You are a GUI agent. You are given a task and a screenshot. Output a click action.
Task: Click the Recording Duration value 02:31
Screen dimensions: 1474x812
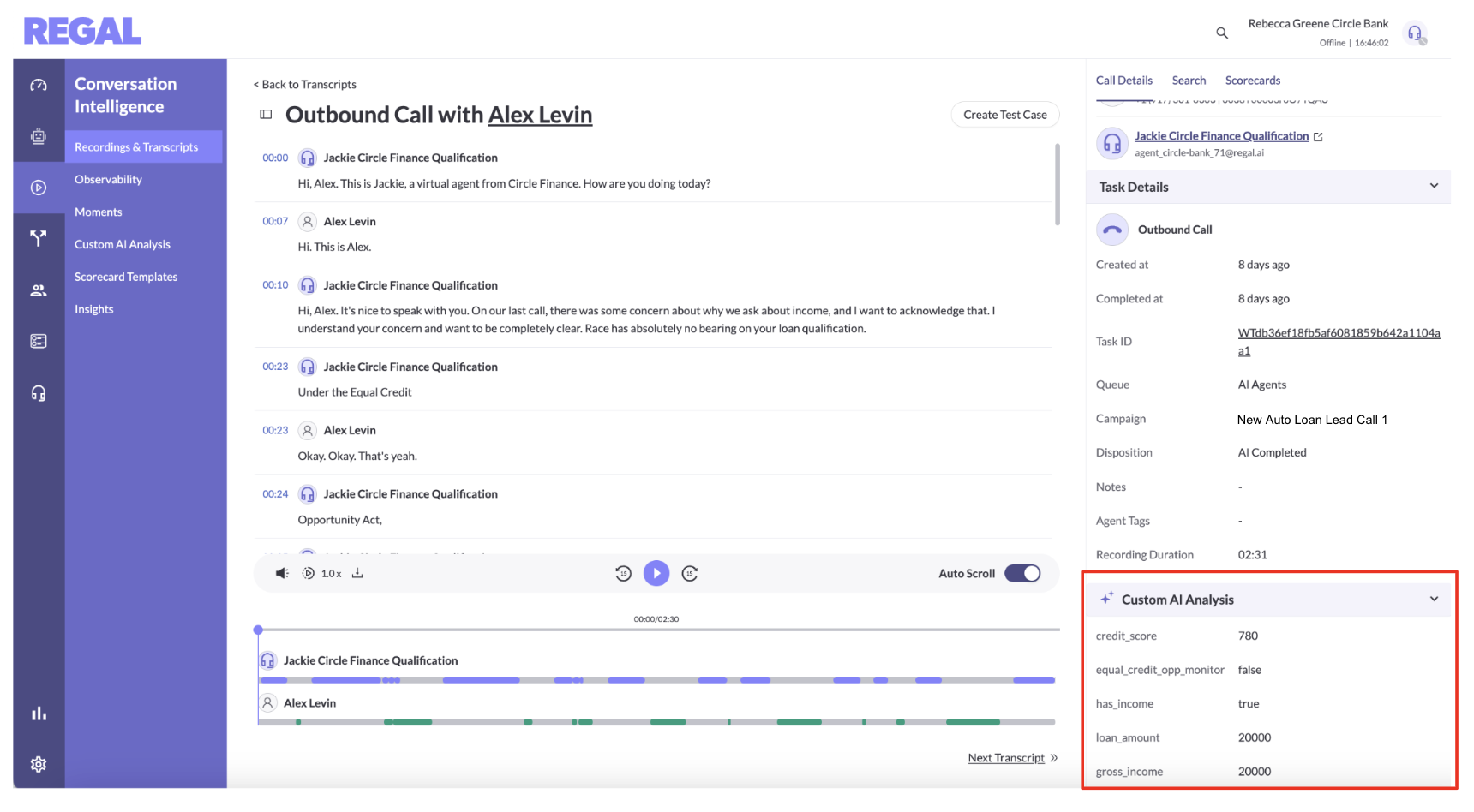tap(1252, 555)
